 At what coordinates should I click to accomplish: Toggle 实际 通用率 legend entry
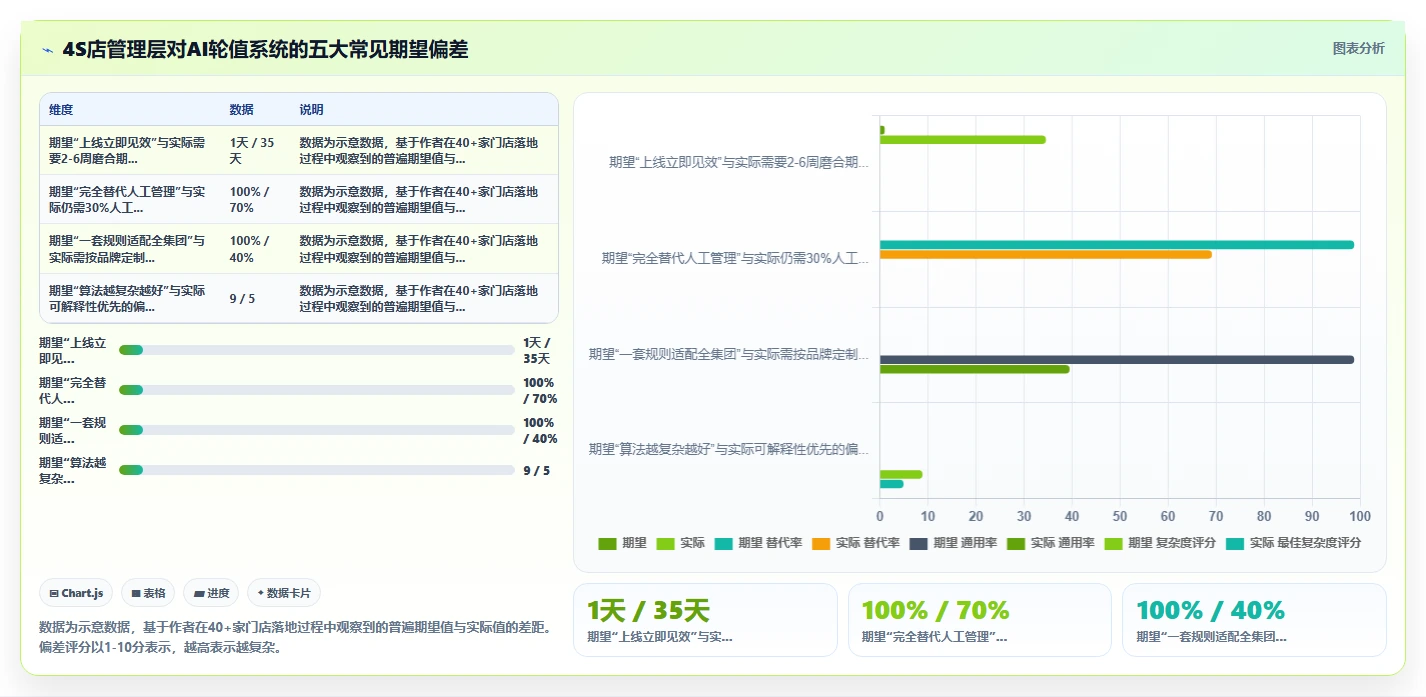tap(1050, 543)
